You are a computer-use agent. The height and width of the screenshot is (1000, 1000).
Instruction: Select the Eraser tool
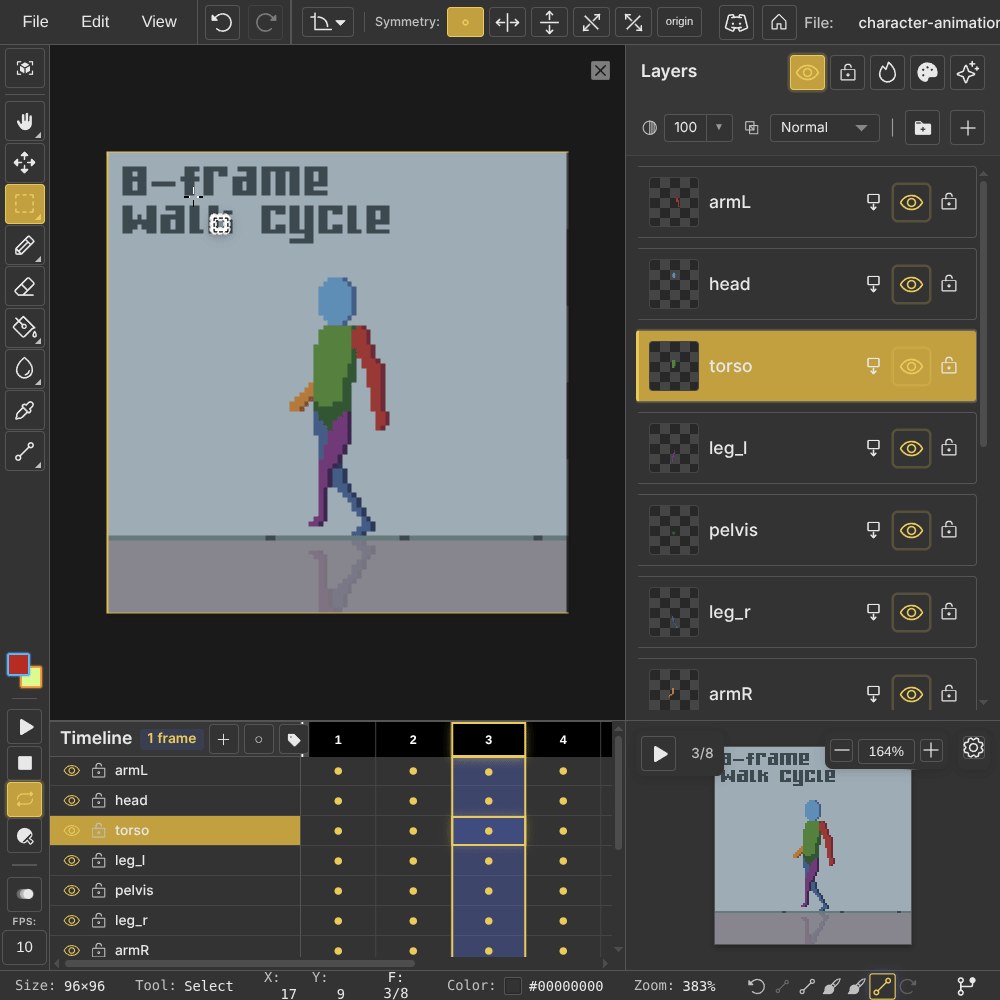(25, 287)
